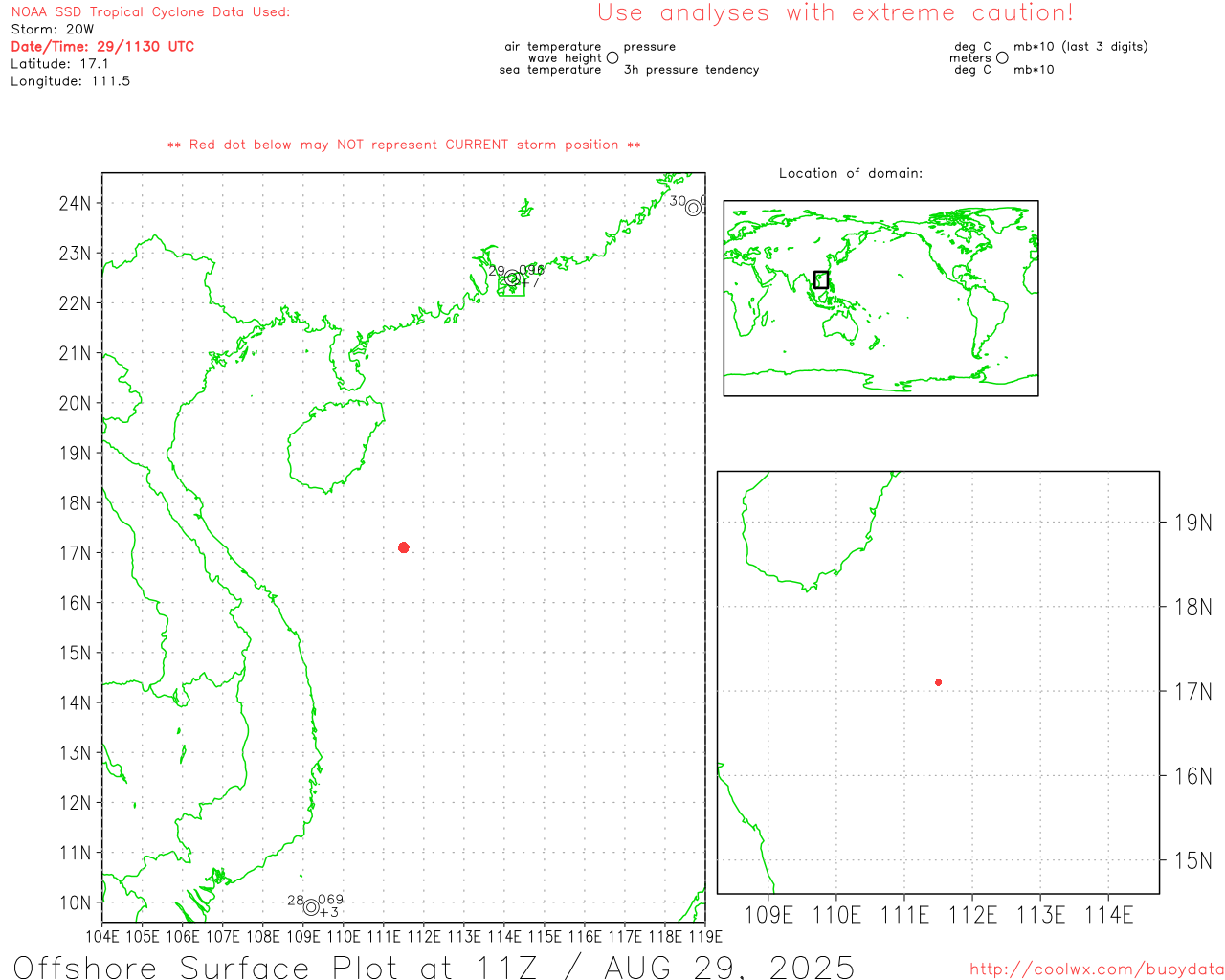Click the '104E' longitude label on main map
The image size is (1225, 980).
click(102, 936)
